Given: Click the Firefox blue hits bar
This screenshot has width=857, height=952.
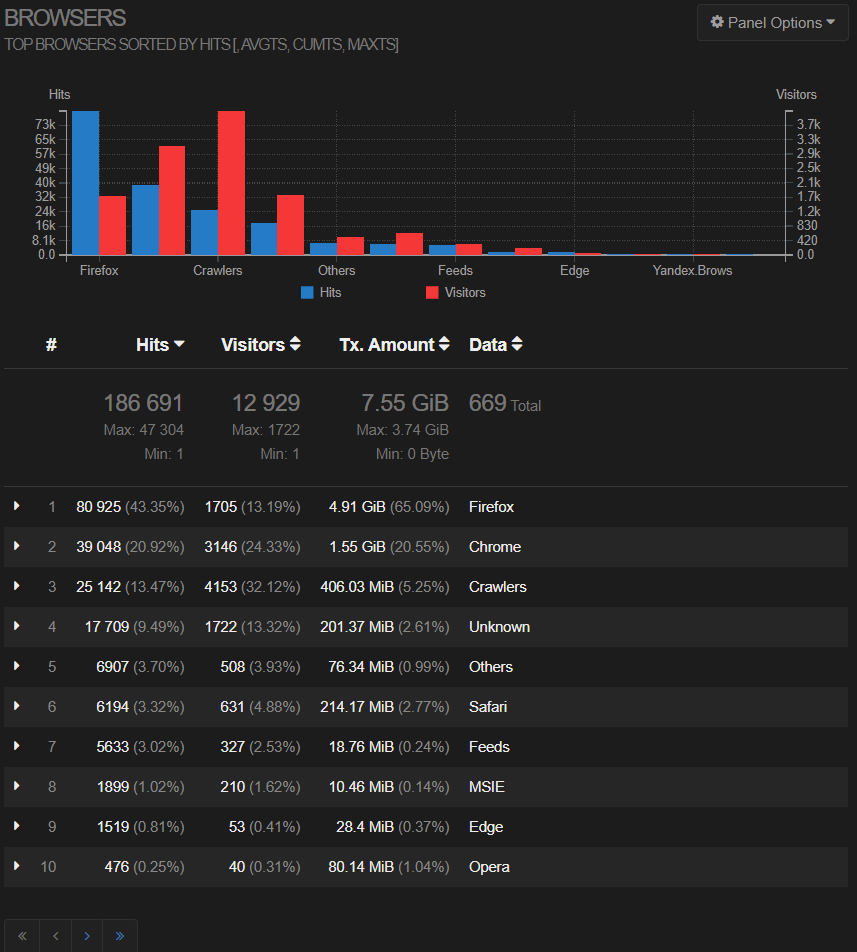Looking at the screenshot, I should pyautogui.click(x=86, y=183).
